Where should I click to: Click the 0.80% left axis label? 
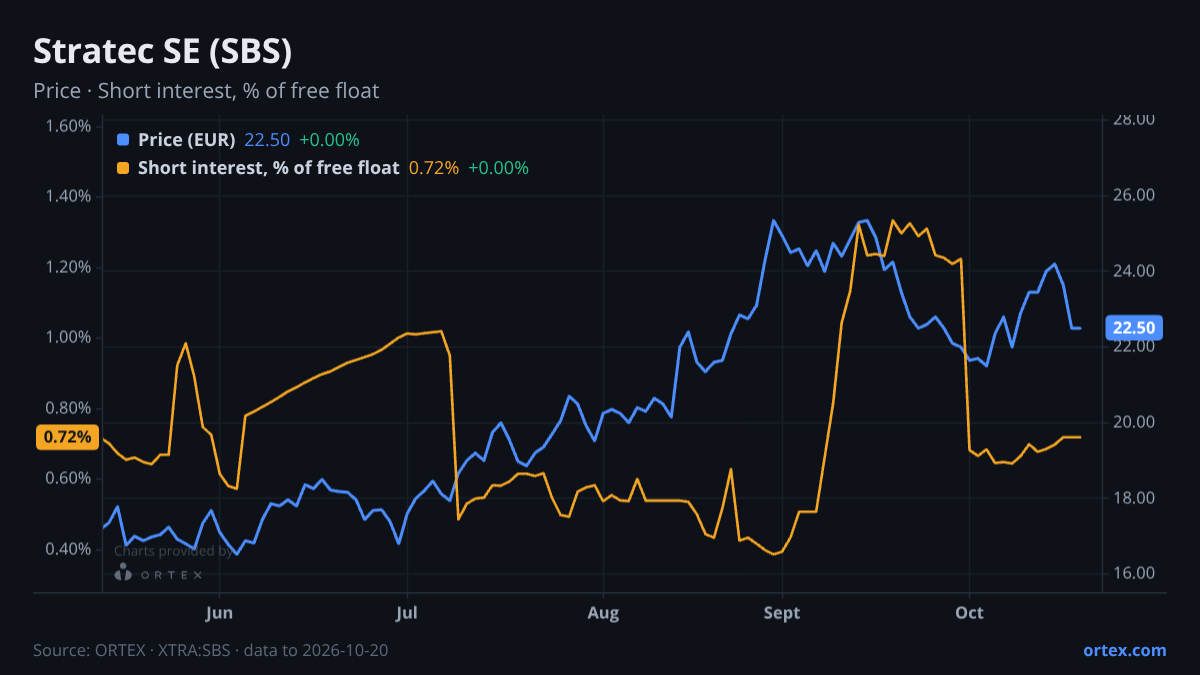(68, 408)
